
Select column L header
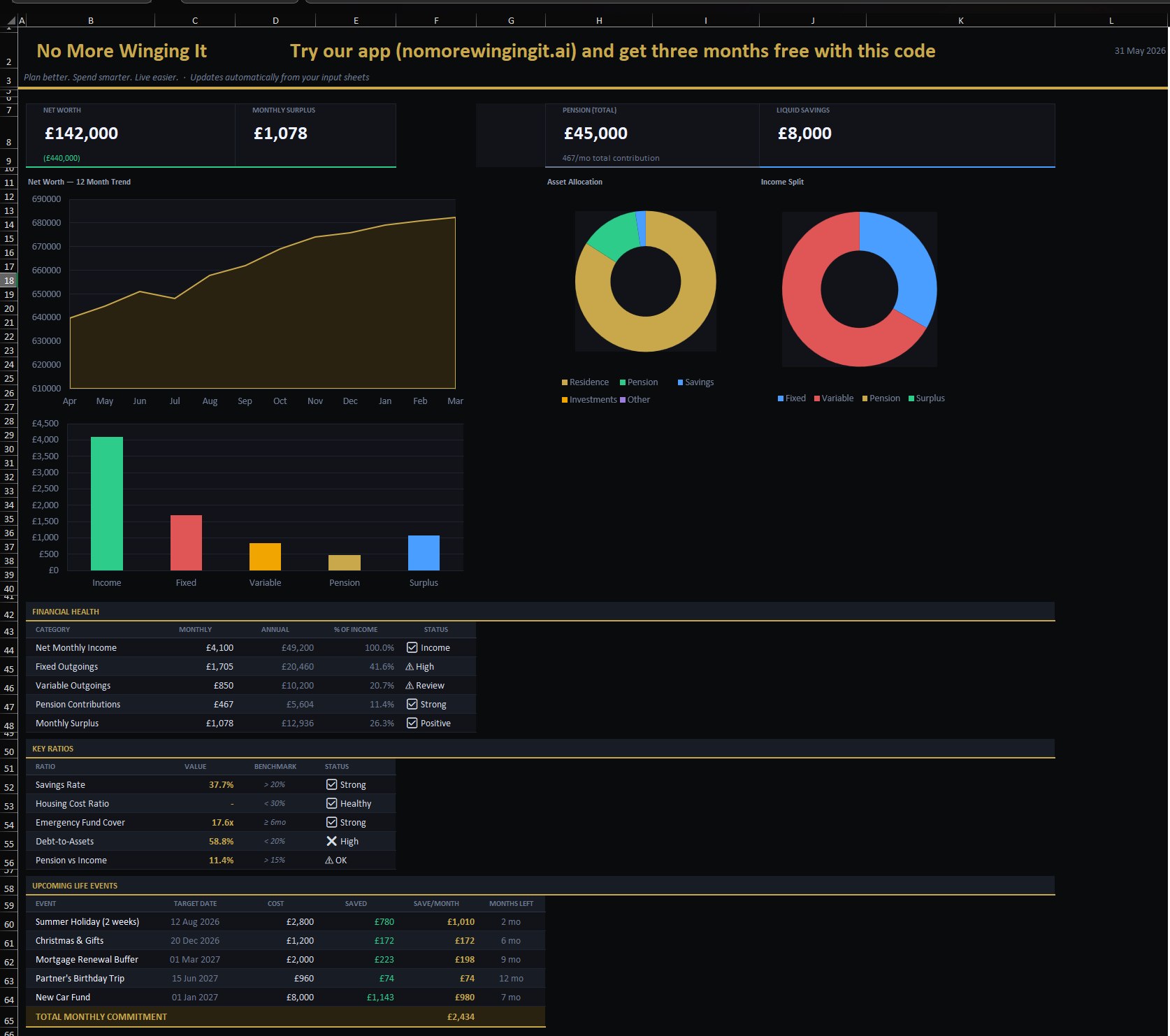click(1111, 21)
